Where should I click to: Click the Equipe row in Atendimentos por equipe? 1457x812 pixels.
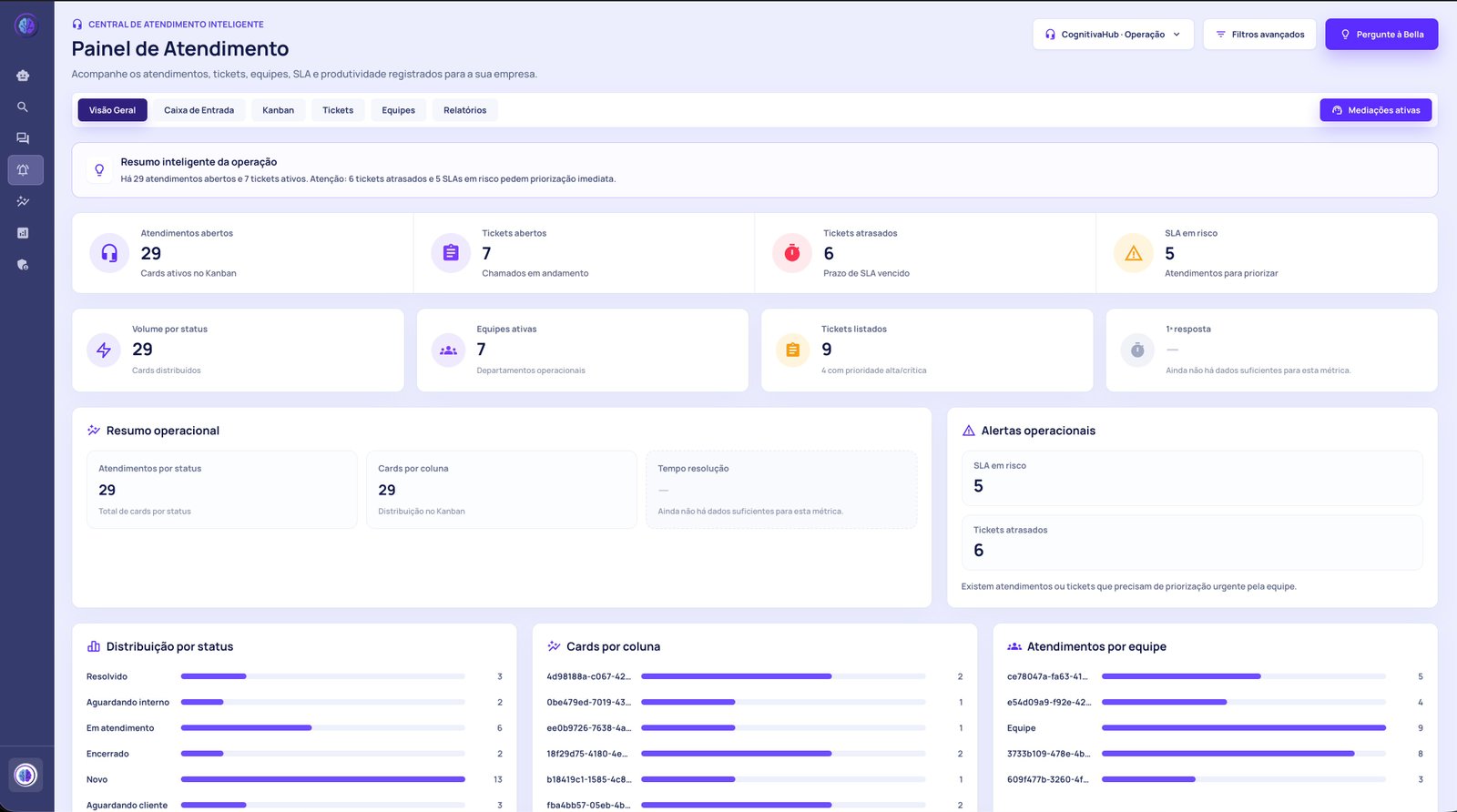coord(1215,728)
